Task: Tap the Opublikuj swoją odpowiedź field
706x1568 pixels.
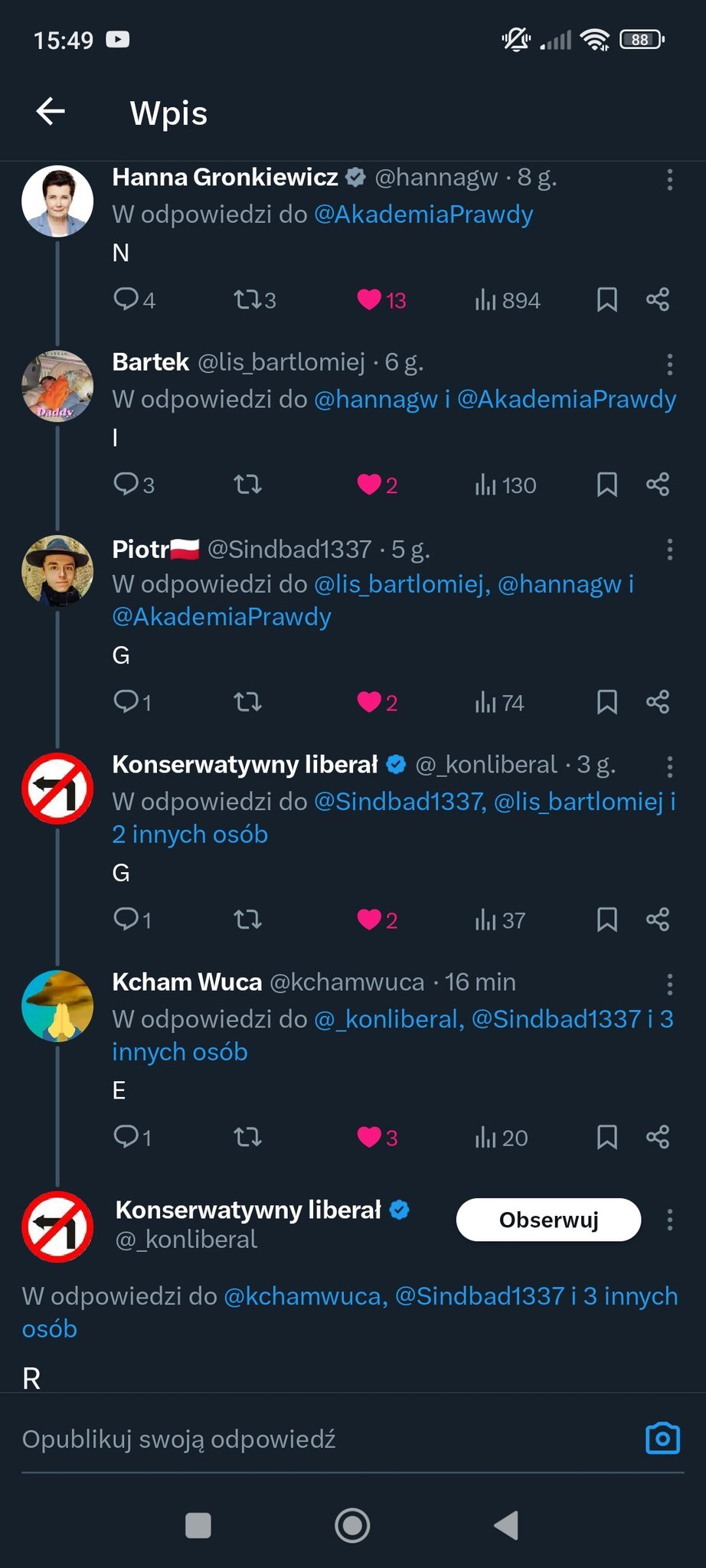Action: tap(322, 1439)
